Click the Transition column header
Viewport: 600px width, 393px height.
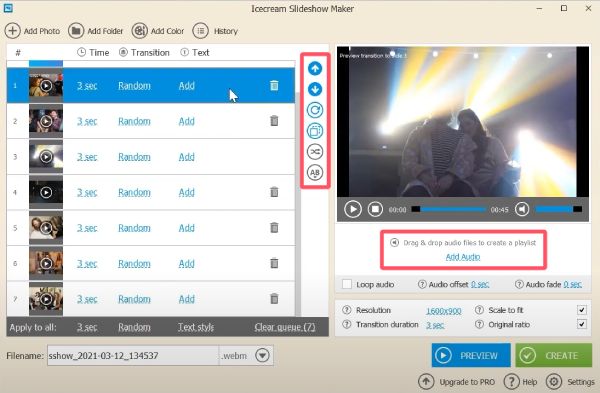click(144, 52)
